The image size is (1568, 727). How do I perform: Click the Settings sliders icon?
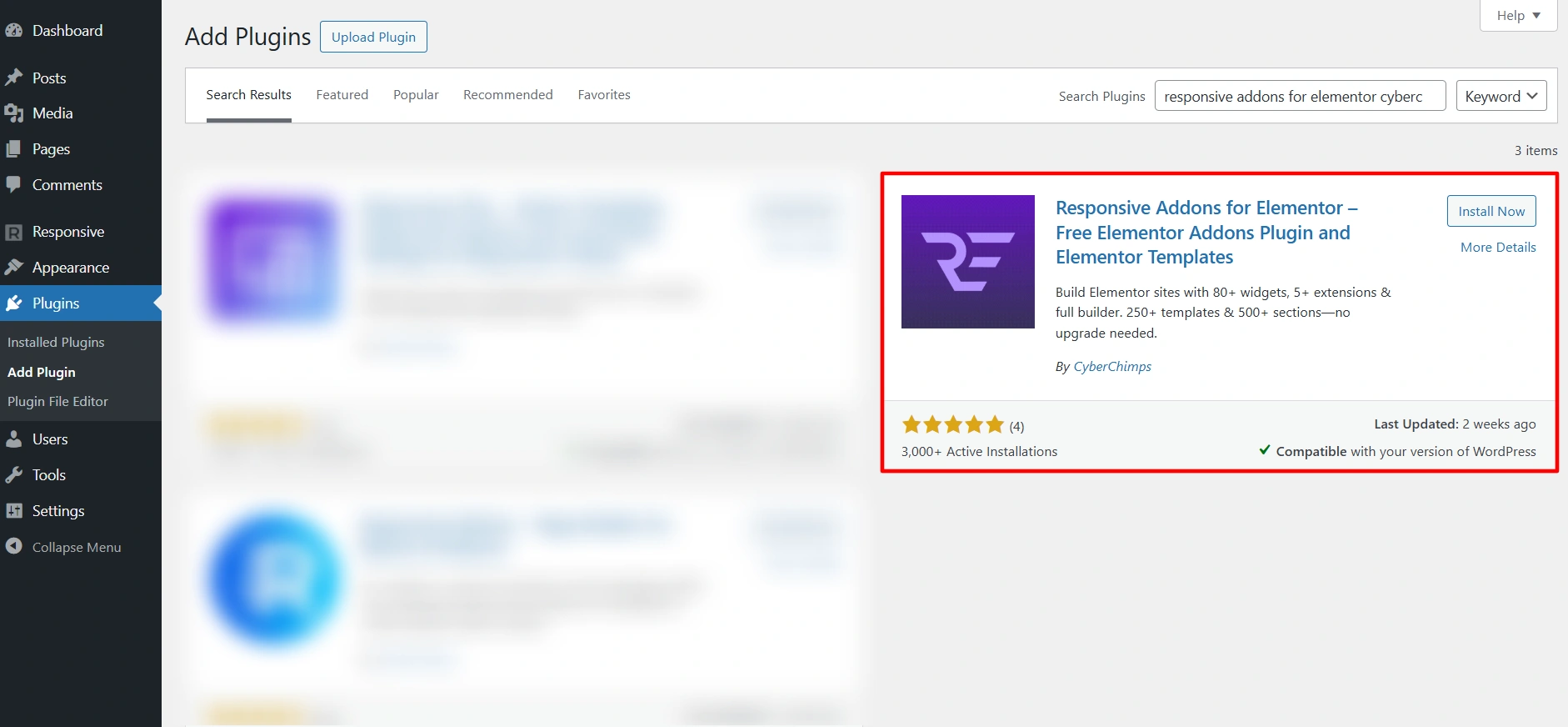click(13, 511)
